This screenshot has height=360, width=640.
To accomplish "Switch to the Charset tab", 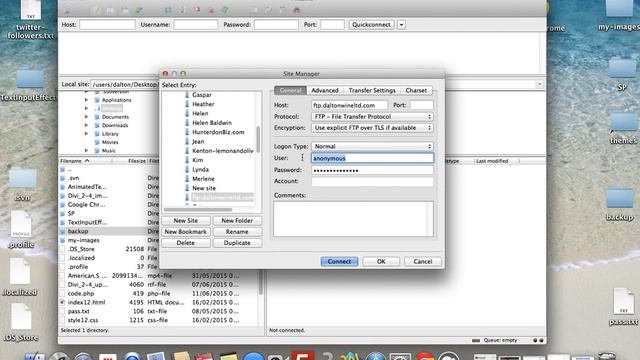I will pyautogui.click(x=416, y=90).
